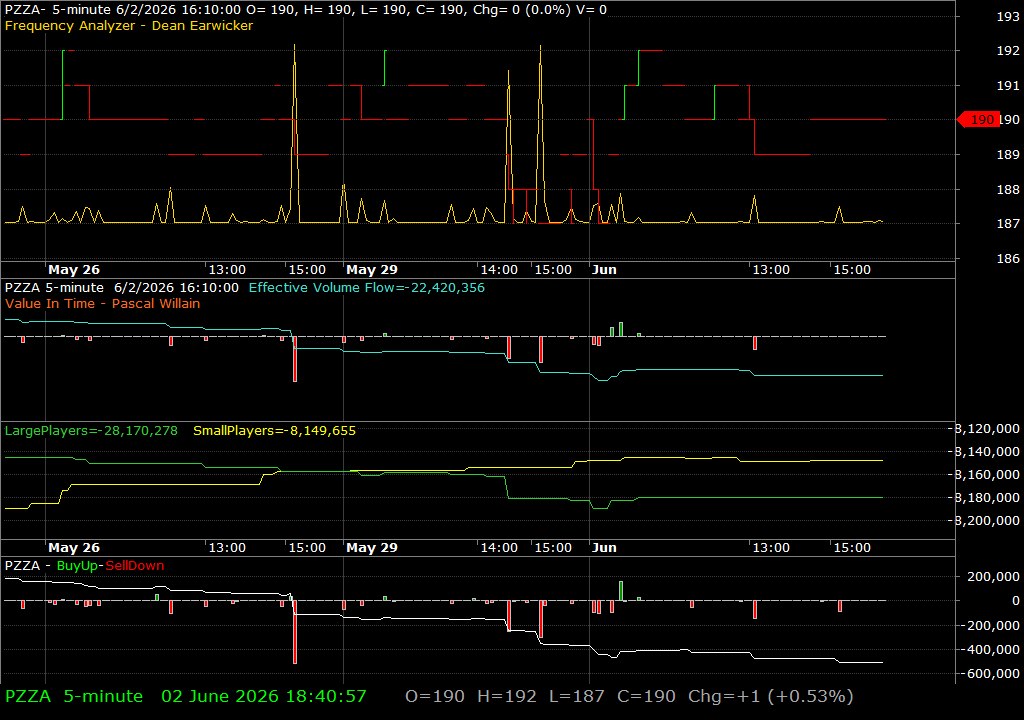
Task: Click the 187 price axis label
Action: [1008, 223]
